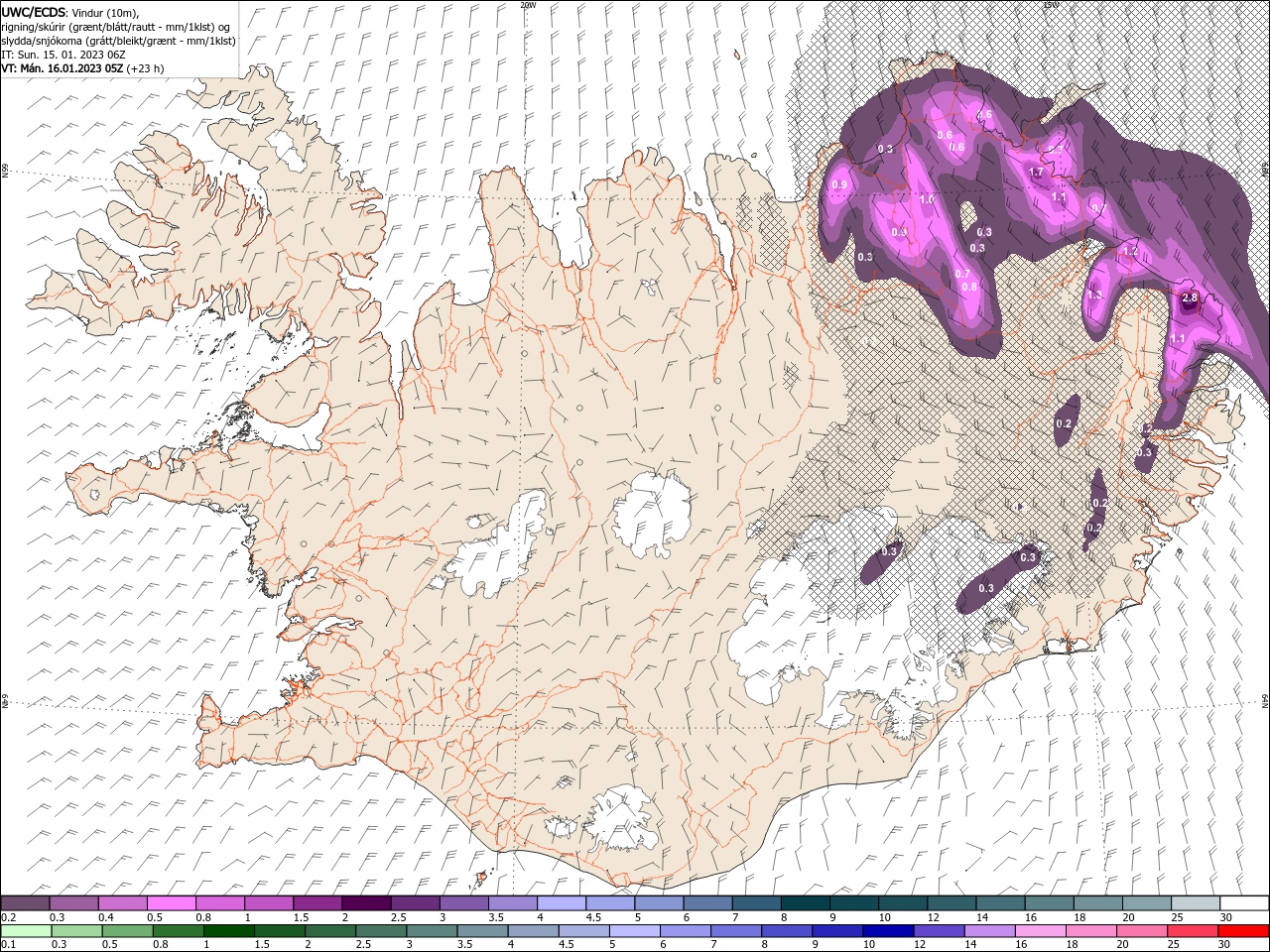Click the 1.7 snowfall value on the map
Screen dimensions: 1270x952
[1036, 172]
